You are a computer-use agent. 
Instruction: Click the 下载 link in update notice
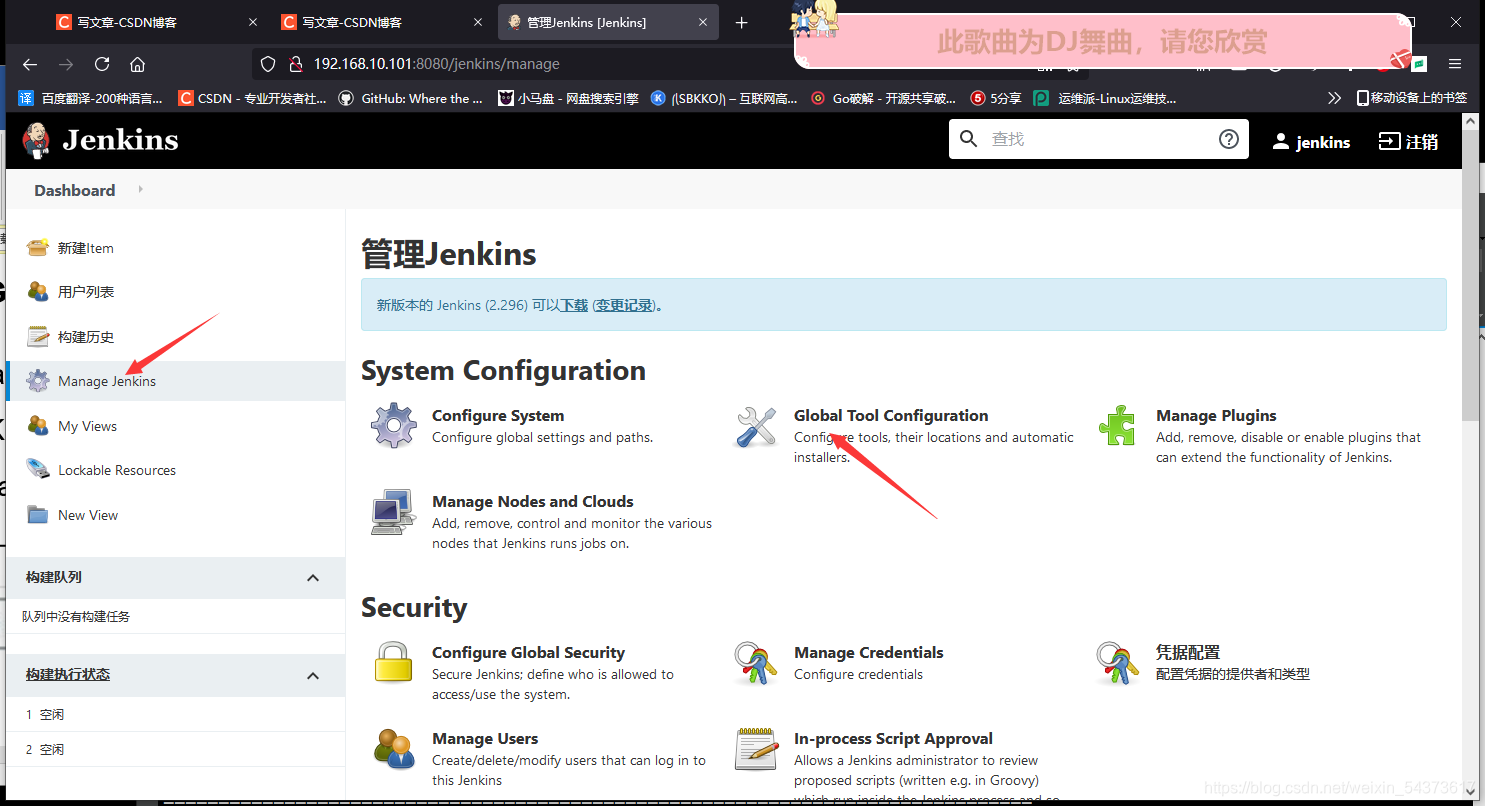click(x=574, y=305)
